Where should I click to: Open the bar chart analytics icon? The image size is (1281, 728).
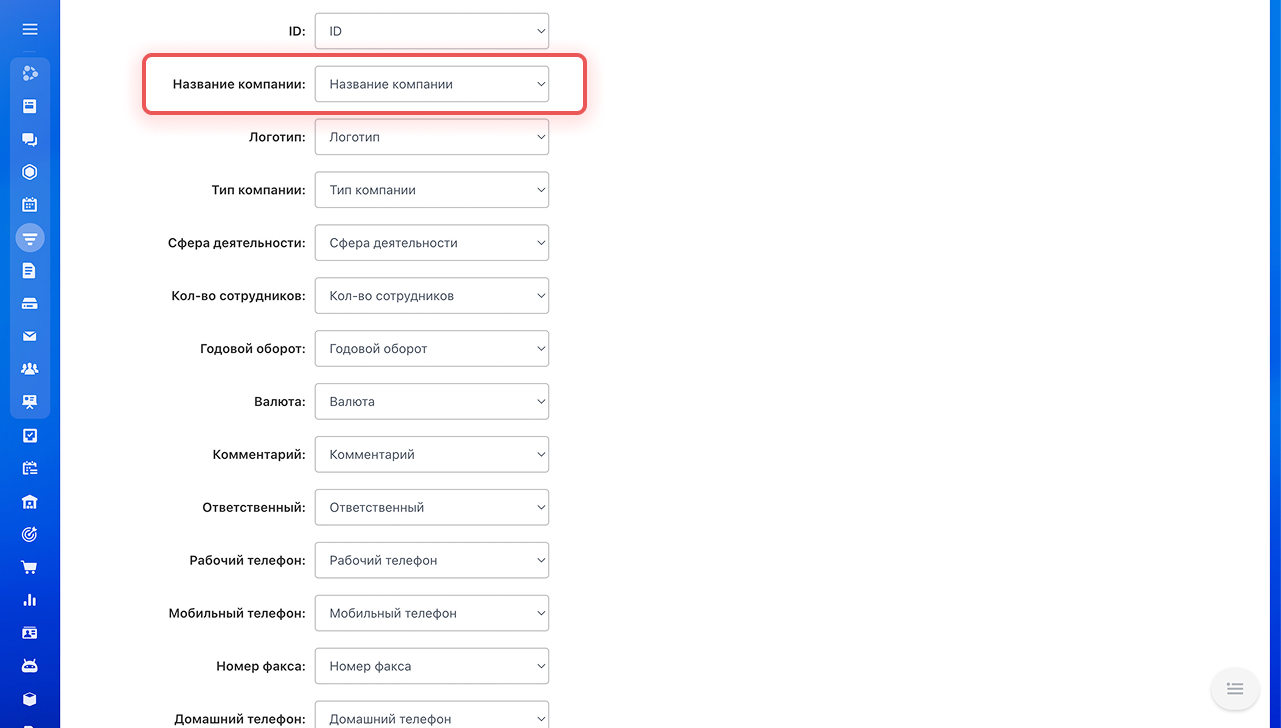pyautogui.click(x=30, y=600)
